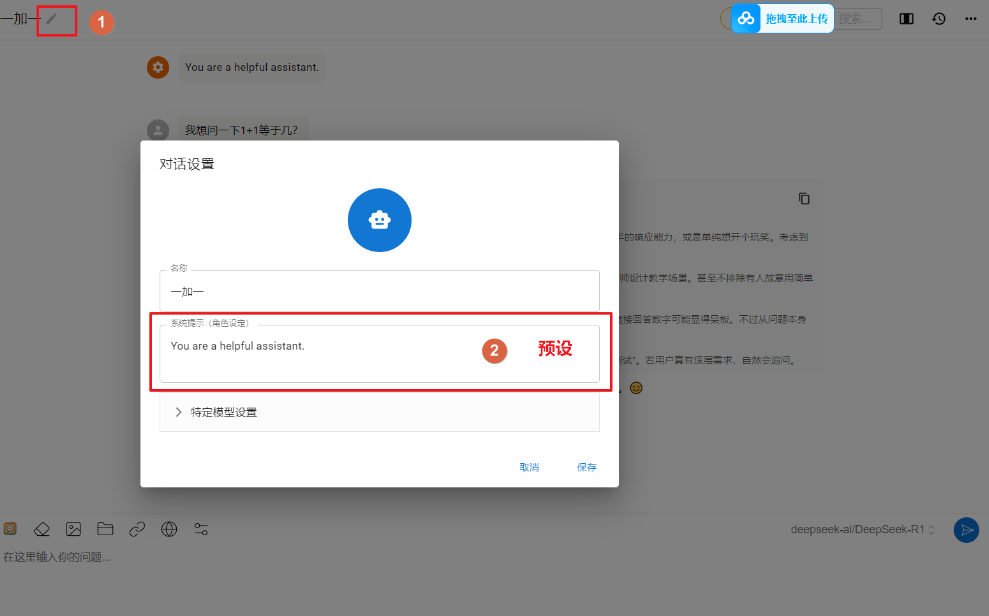Screen dimensions: 989x616
Task: Click the message input box placeholder
Action: point(57,557)
